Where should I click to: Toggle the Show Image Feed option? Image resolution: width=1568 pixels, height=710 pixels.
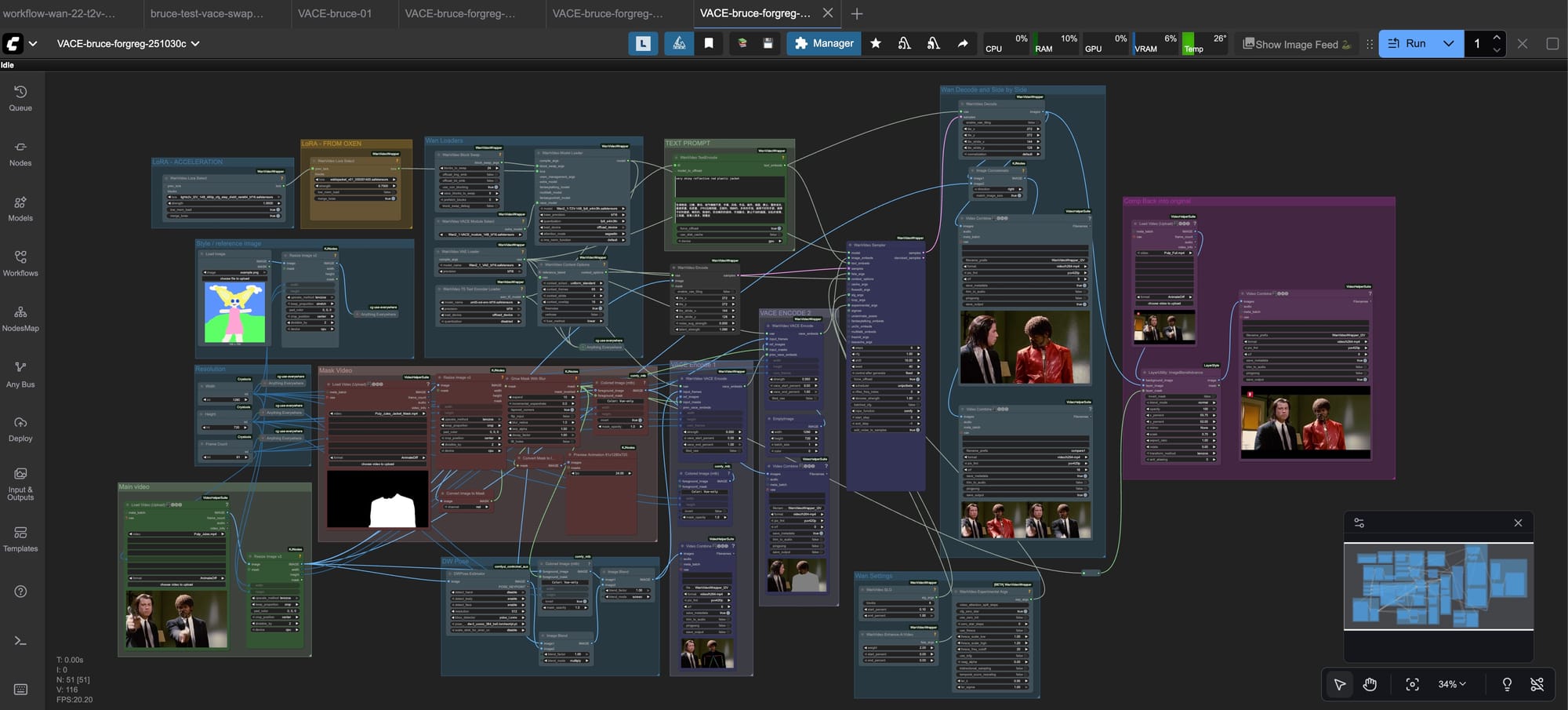coord(1297,44)
